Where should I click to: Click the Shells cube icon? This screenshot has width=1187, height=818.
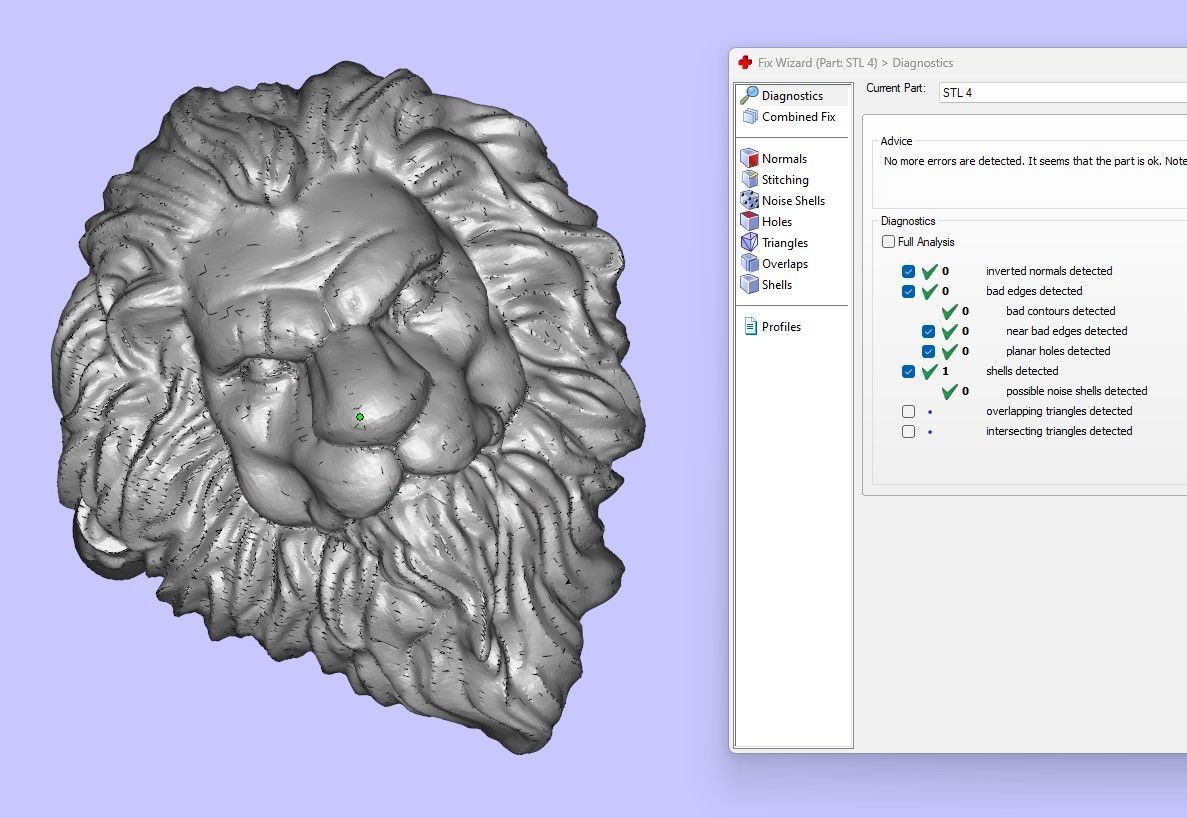click(749, 285)
